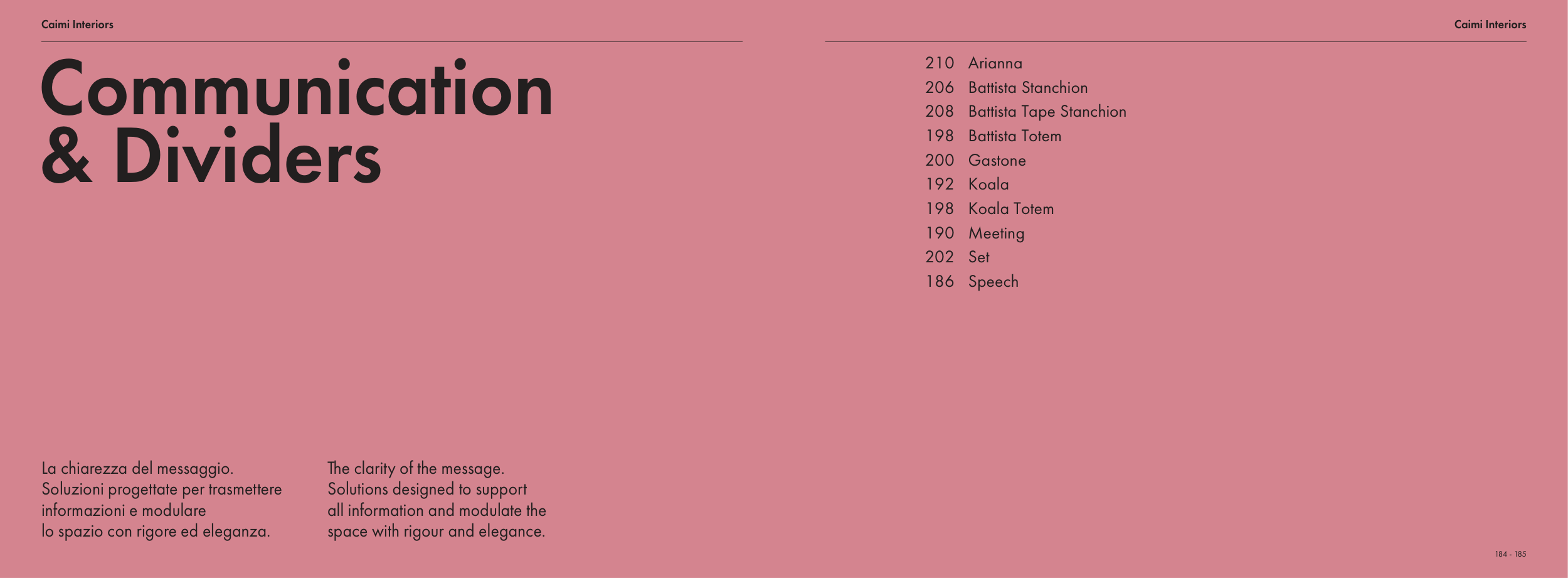Select the Set index entry
The width and height of the screenshot is (1568, 578).
coord(978,257)
